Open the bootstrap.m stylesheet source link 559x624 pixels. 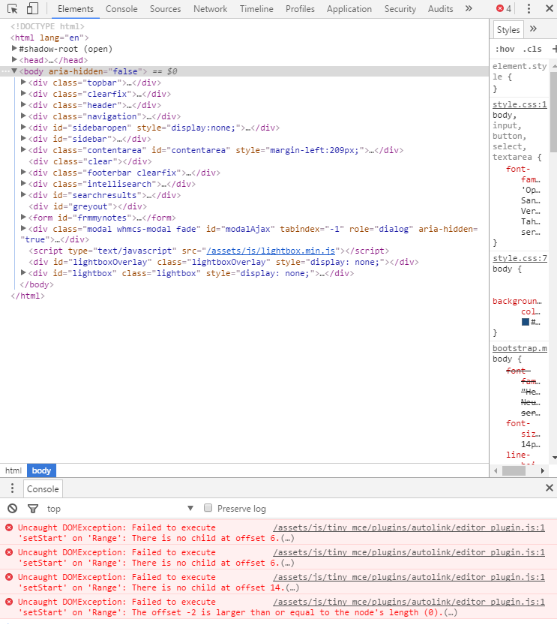[519, 348]
